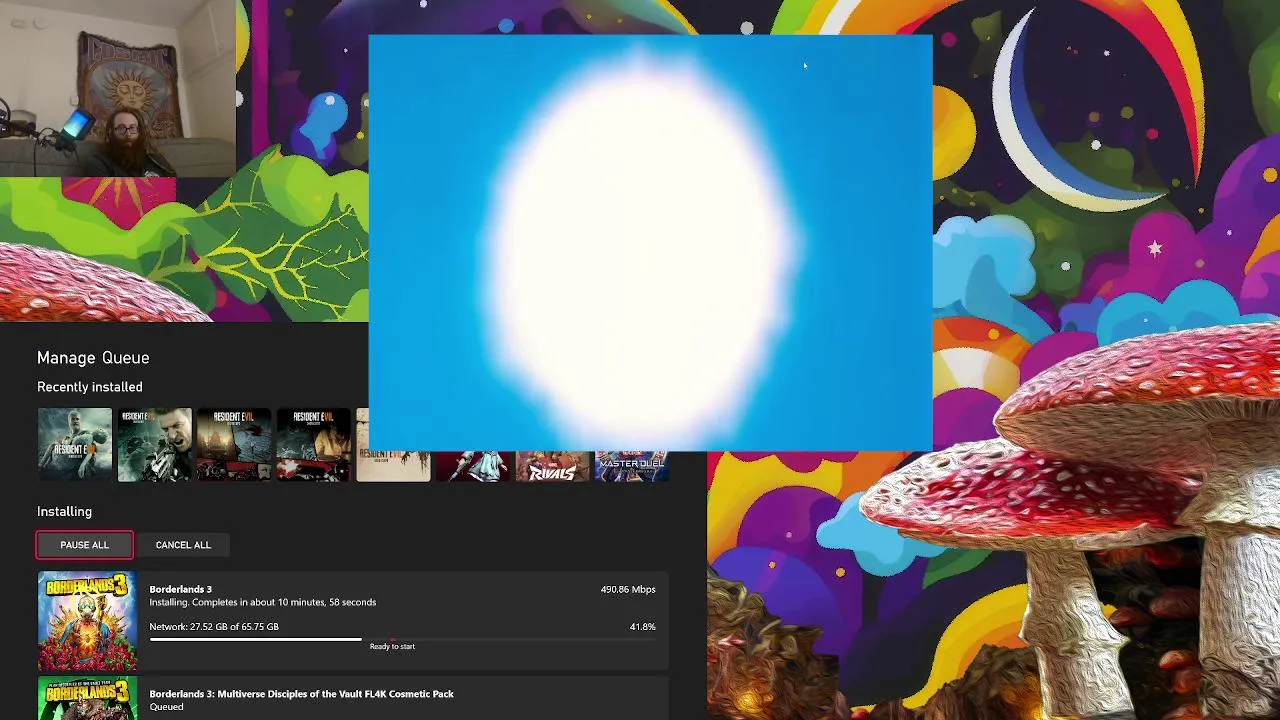1280x720 pixels.
Task: Cancel all queued installs
Action: [x=183, y=545]
